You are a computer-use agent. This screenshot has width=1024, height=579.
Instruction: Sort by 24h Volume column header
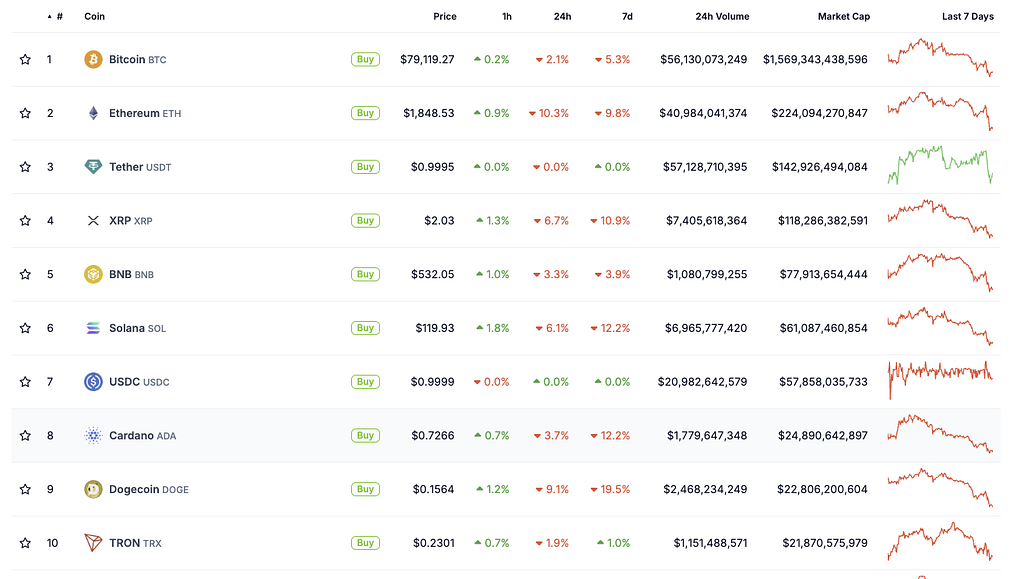(721, 17)
